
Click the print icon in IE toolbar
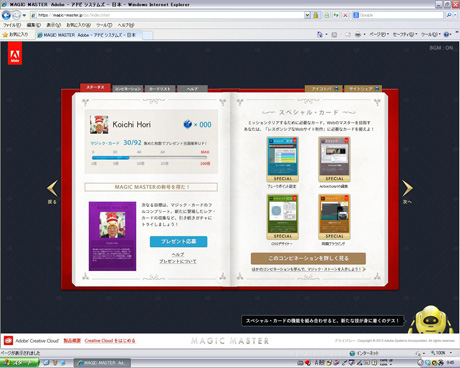(358, 34)
